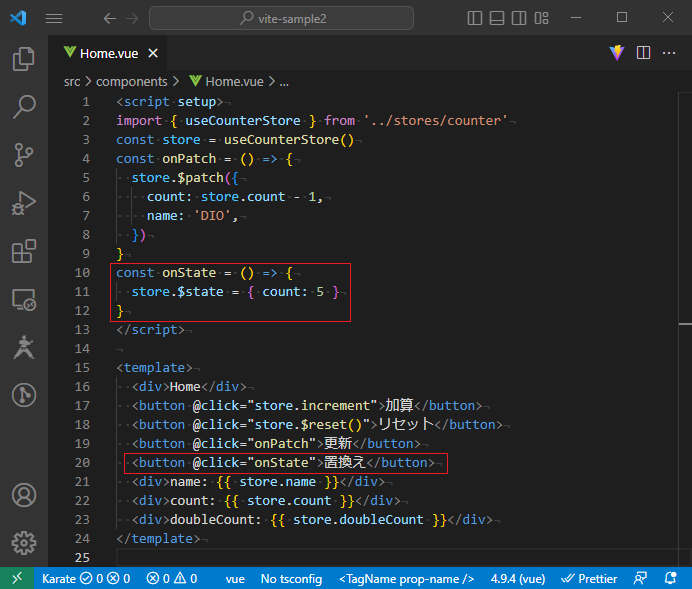Viewport: 692px width, 589px height.
Task: Open the Git Graph clock-branch icon
Action: tap(24, 395)
